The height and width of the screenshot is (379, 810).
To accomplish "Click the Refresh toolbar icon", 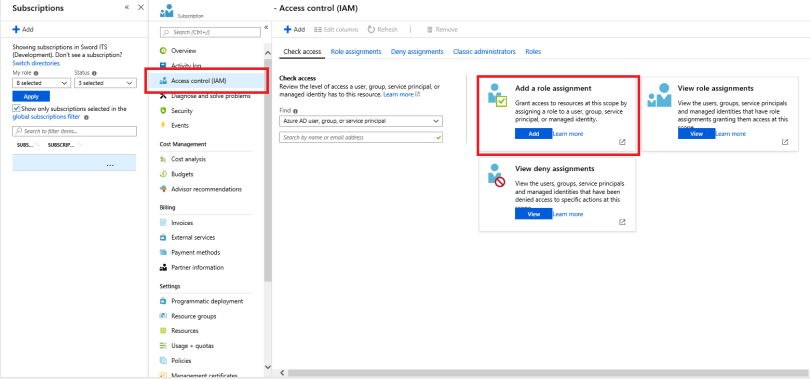I will (371, 29).
